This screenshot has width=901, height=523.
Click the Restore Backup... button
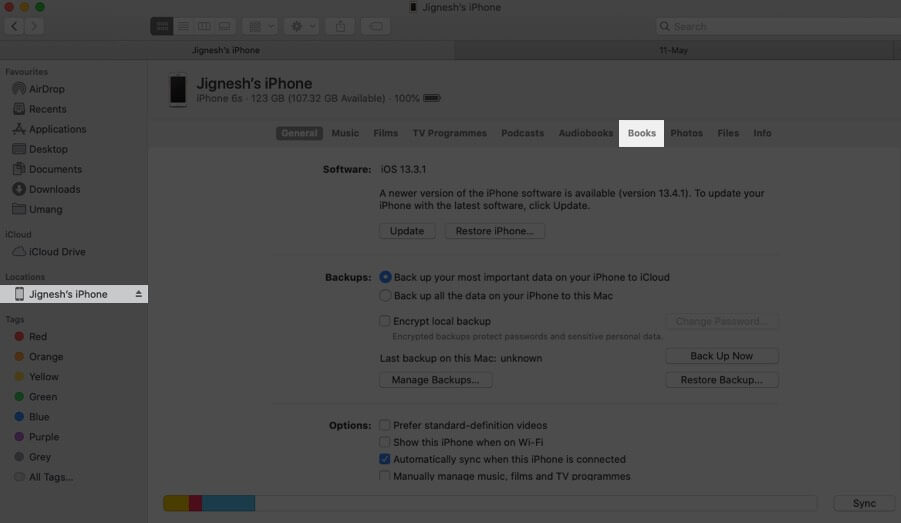tap(722, 380)
